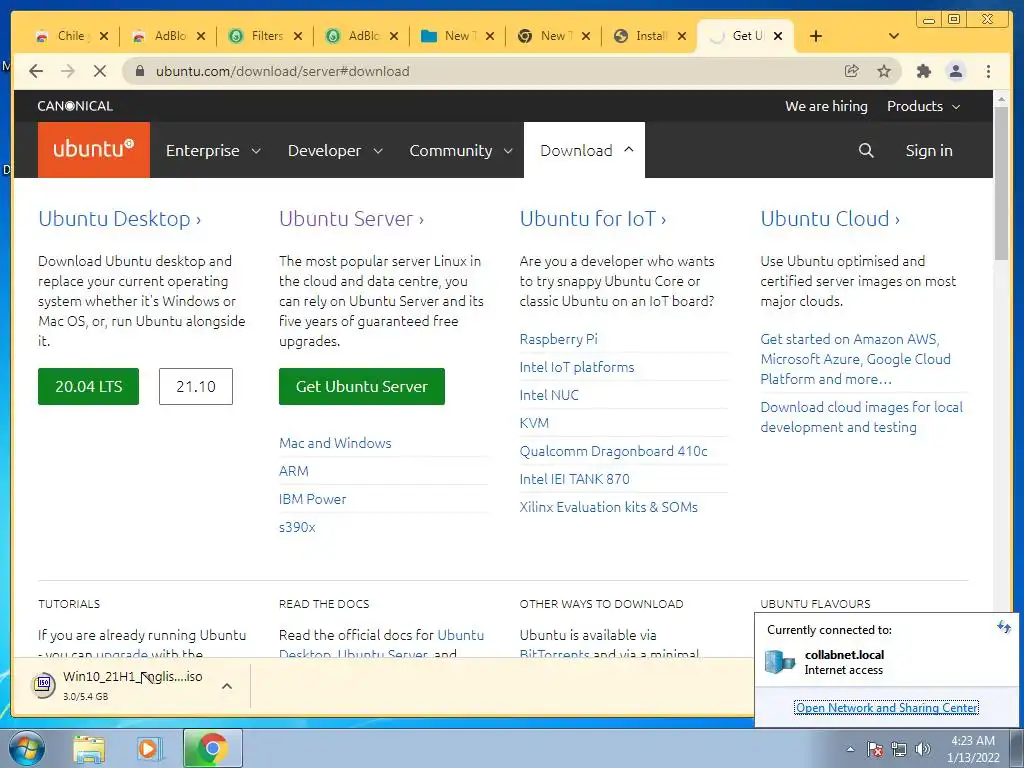Expand the Developer menu
1024x768 pixels.
pos(335,150)
